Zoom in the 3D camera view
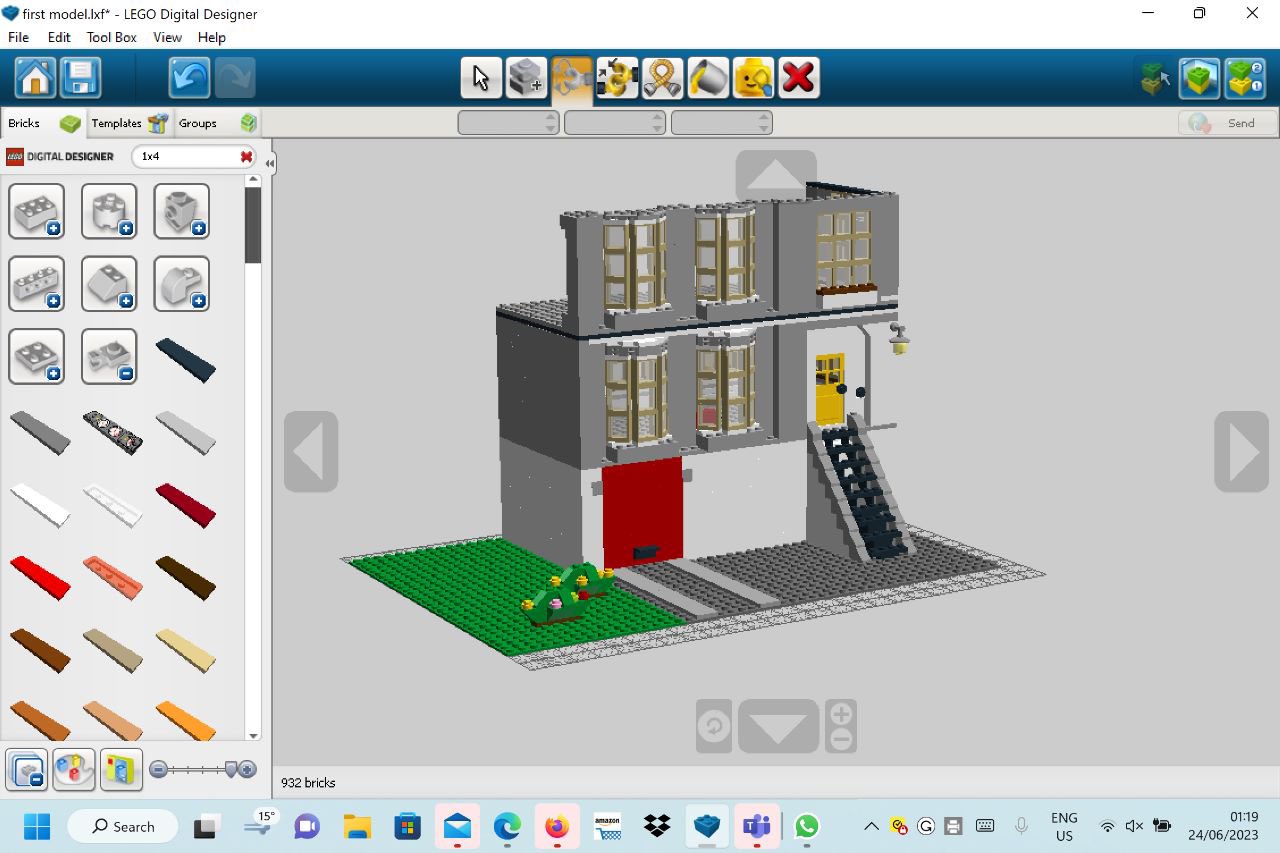The height and width of the screenshot is (853, 1280). tap(841, 714)
